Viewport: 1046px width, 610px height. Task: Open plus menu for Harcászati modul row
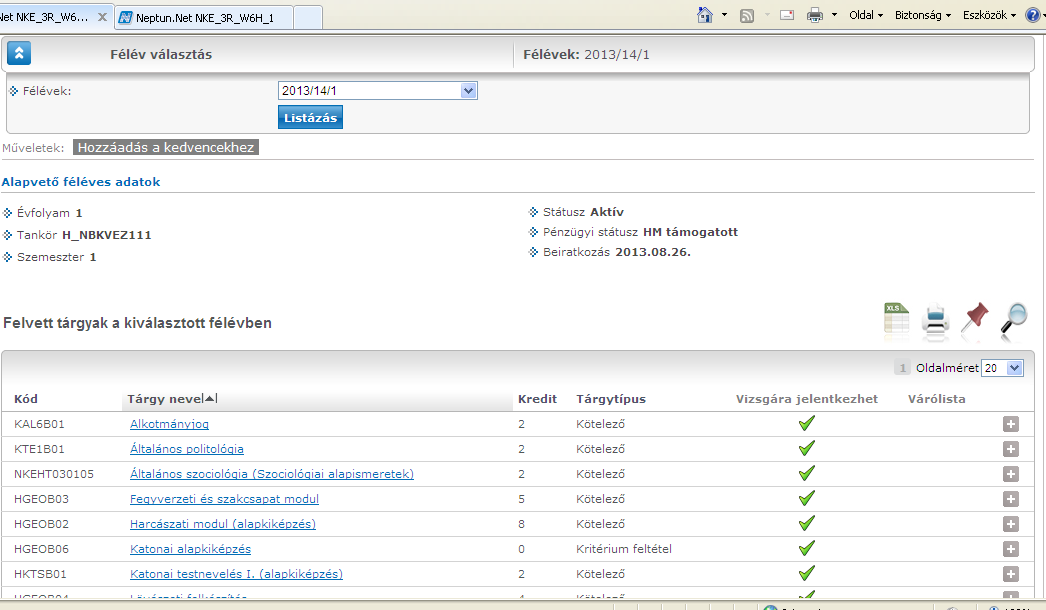pos(1011,524)
